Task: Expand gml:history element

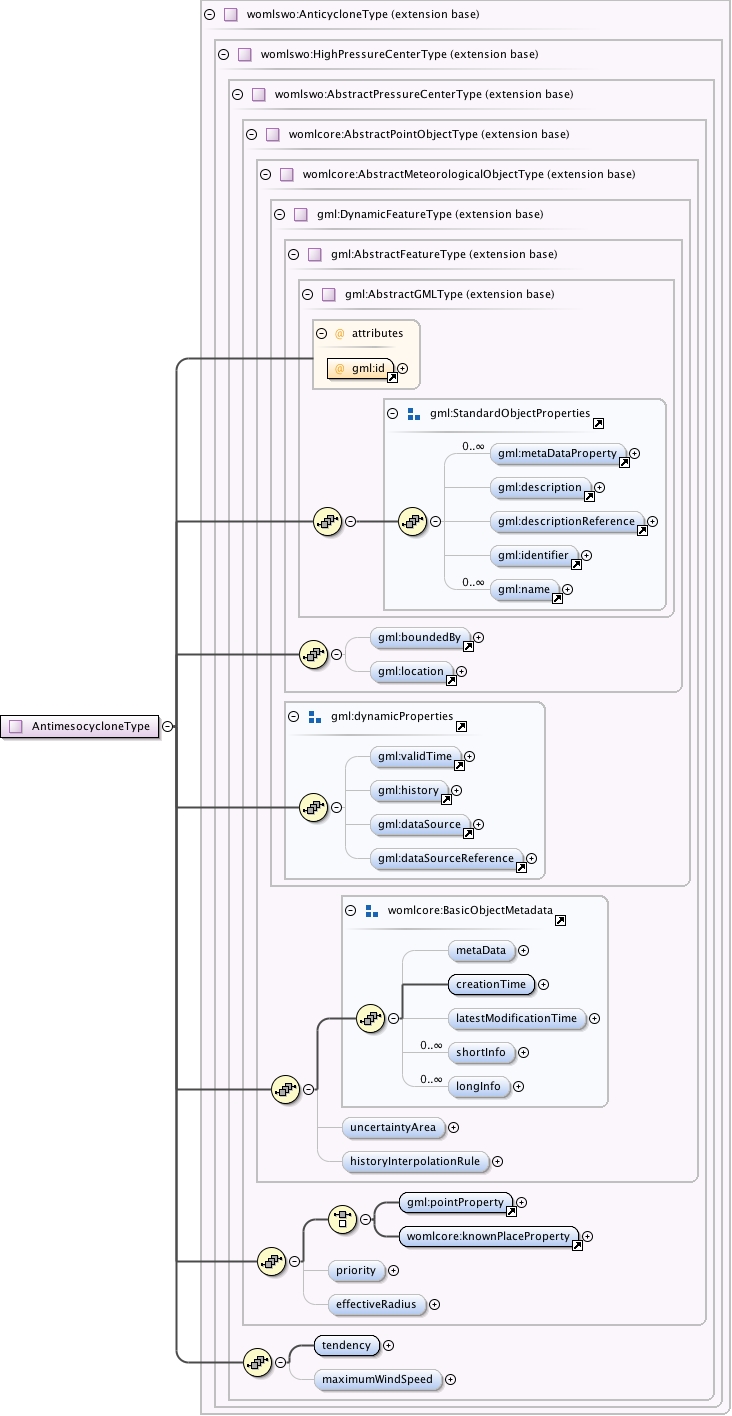Action: pyautogui.click(x=457, y=790)
